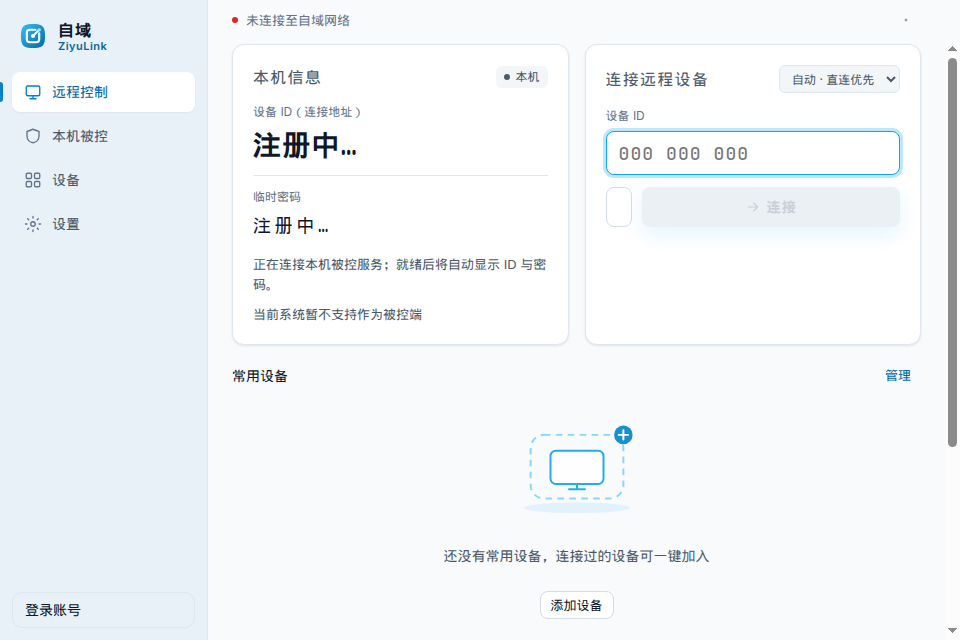Screen dimensions: 960x640
Task: Click the vertical scrollbar thumb
Action: click(952, 252)
